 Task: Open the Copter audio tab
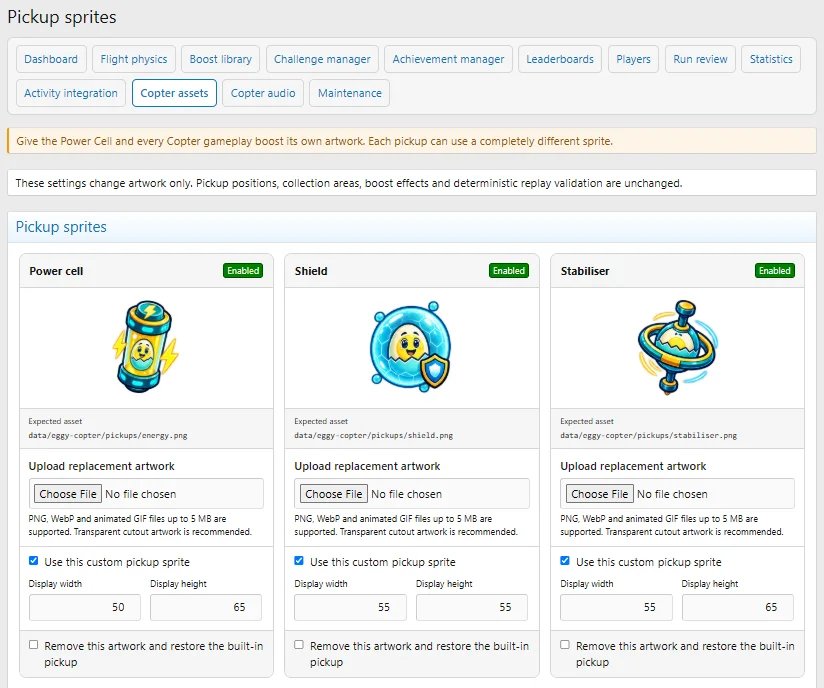click(263, 93)
